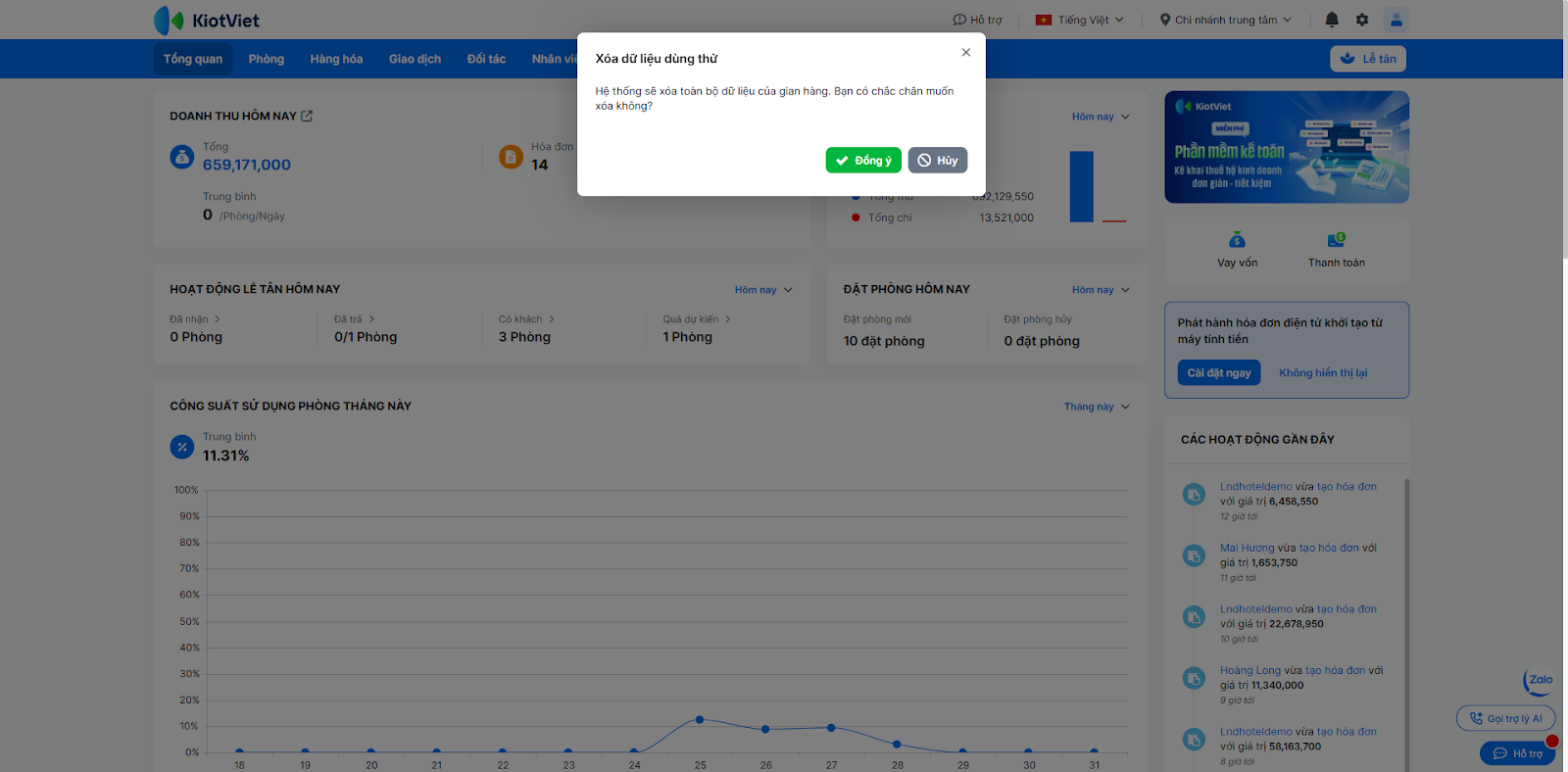The width and height of the screenshot is (1568, 772).
Task: Click the Thanh toán payment icon
Action: pos(1336,240)
